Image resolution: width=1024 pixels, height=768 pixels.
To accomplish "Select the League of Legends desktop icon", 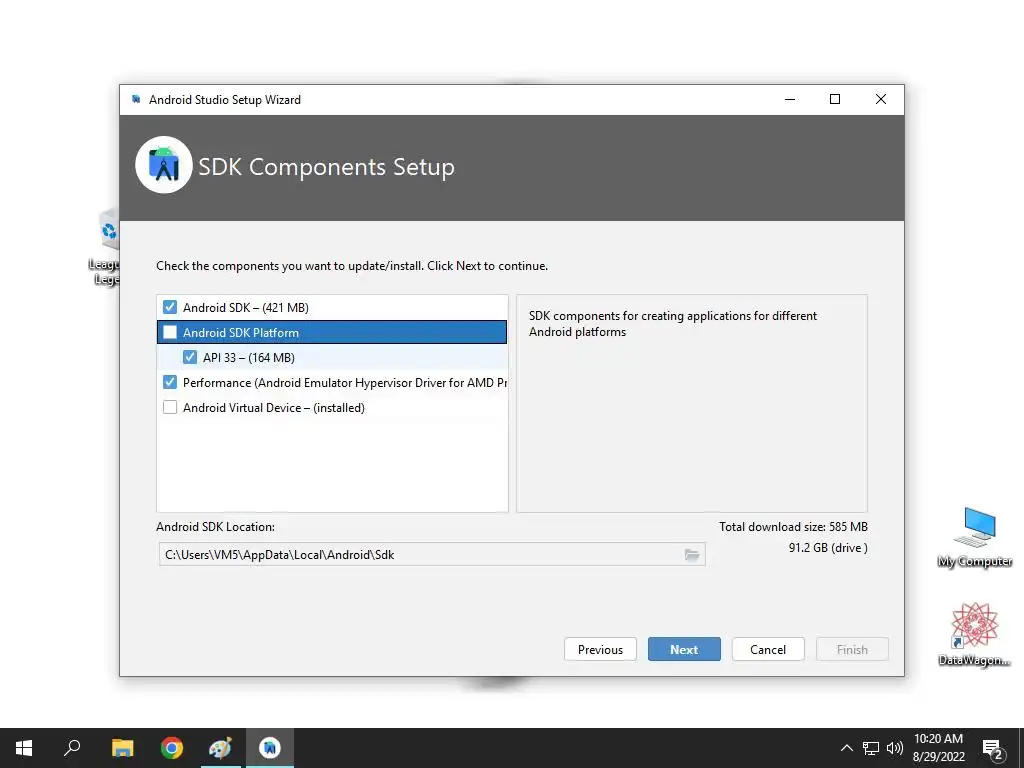I will coord(104,248).
